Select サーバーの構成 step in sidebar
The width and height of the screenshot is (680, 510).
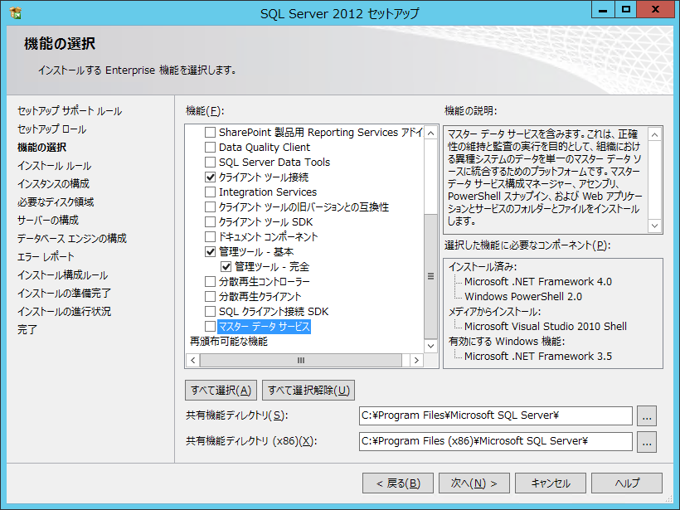tap(48, 220)
